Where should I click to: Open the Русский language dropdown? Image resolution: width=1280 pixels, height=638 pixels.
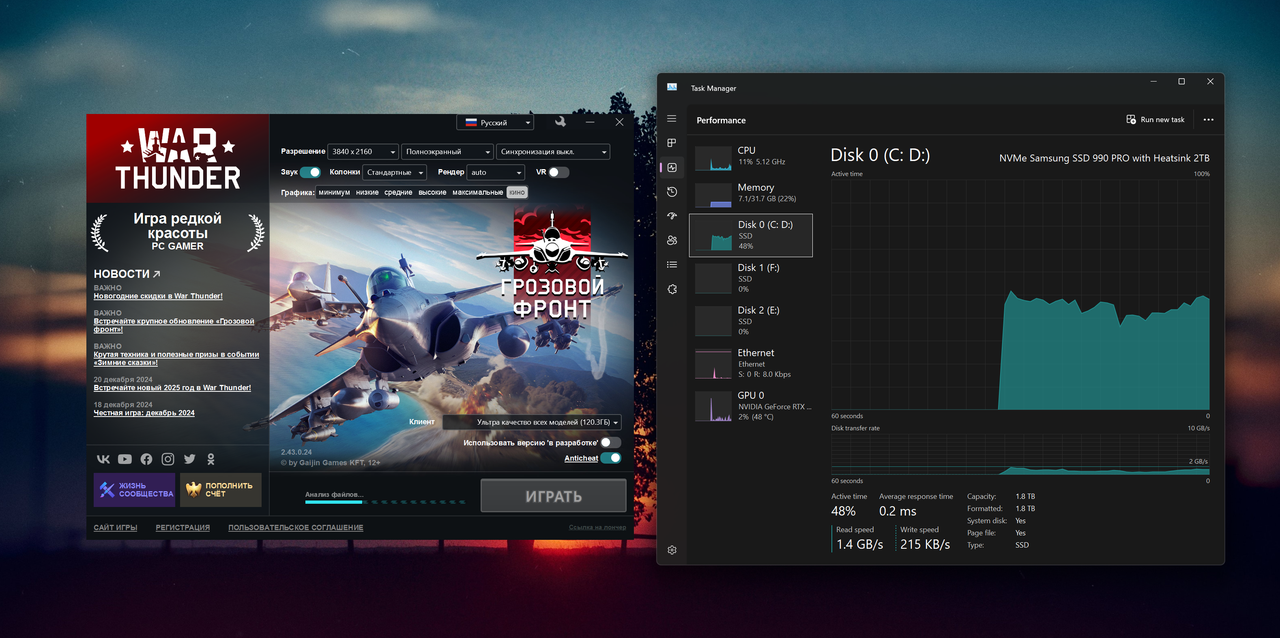click(495, 122)
